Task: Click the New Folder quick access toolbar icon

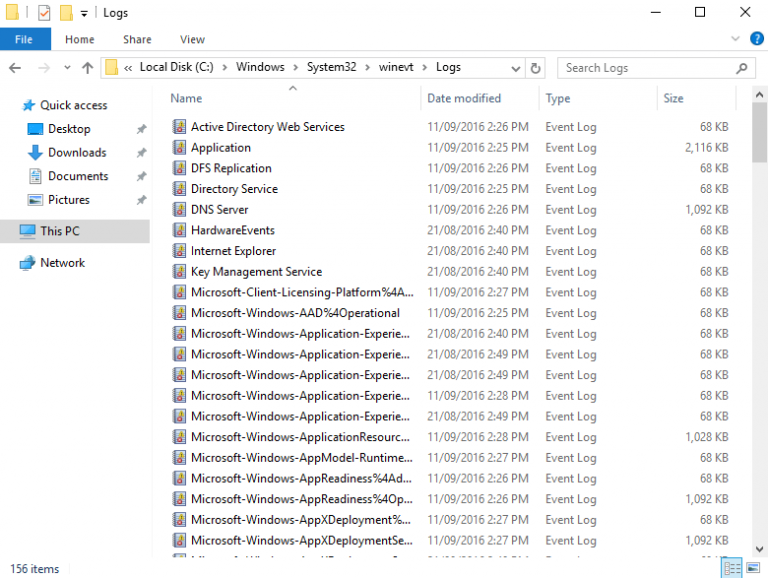Action: click(66, 12)
